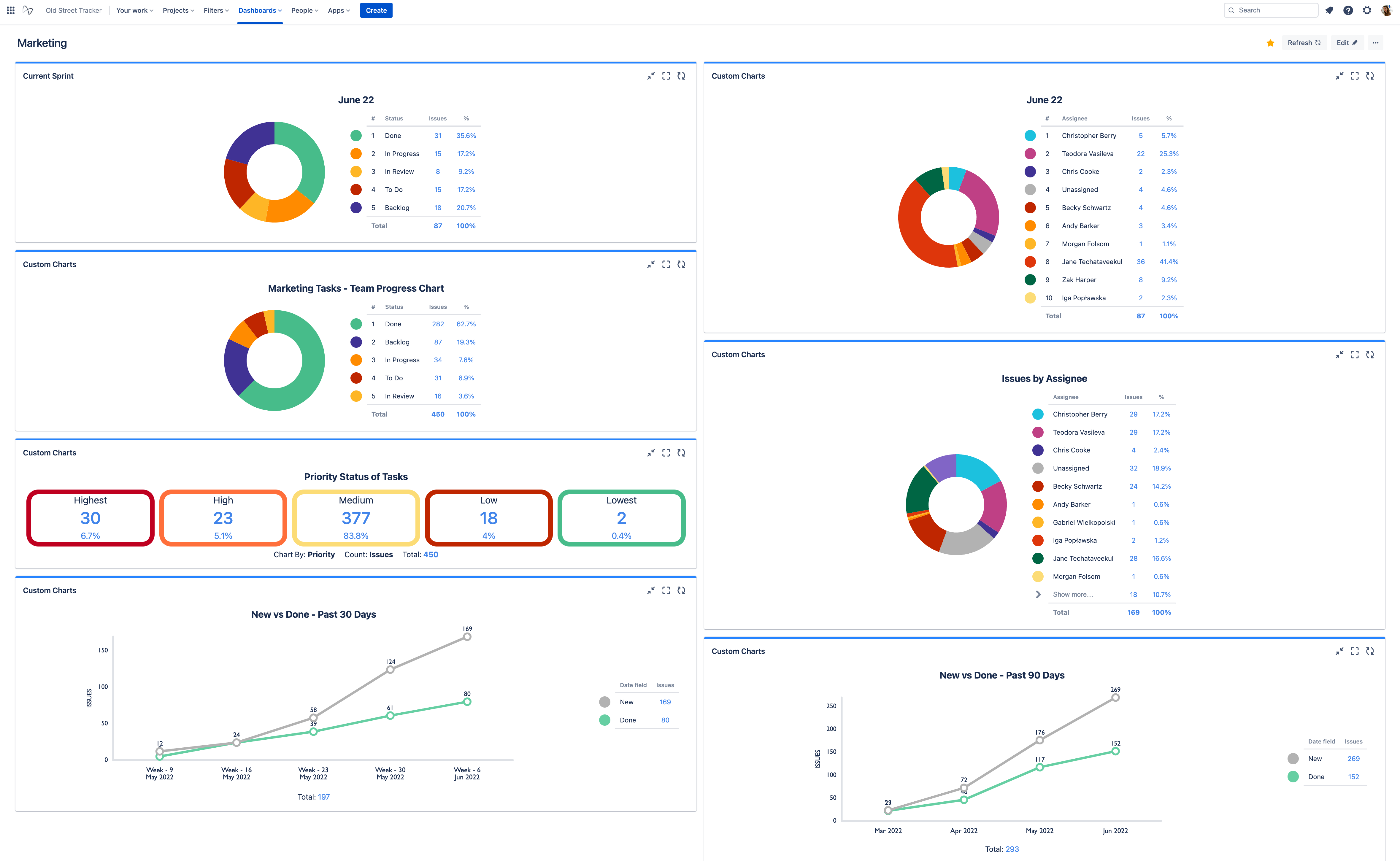Open the Dashboards menu tab
The width and height of the screenshot is (1400, 861).
click(260, 10)
